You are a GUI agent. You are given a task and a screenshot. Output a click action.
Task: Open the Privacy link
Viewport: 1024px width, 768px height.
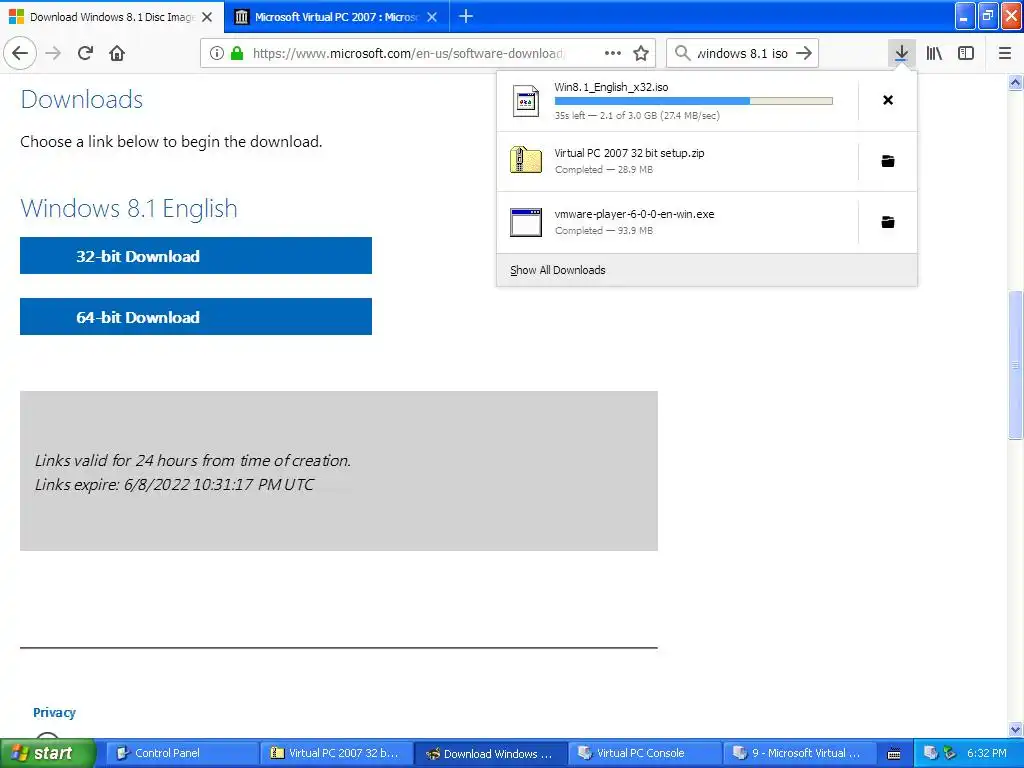coord(54,712)
